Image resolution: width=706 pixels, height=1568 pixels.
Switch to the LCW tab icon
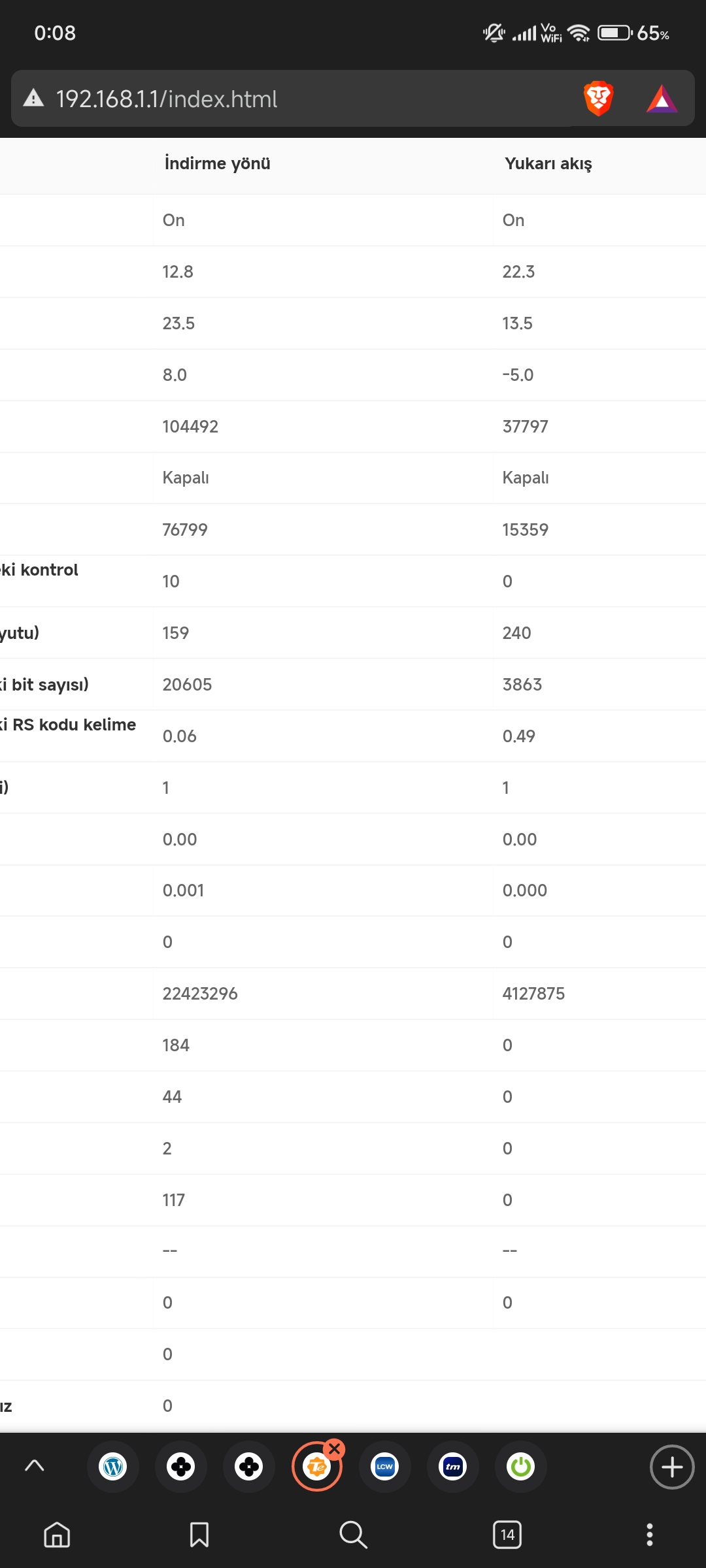[385, 1467]
